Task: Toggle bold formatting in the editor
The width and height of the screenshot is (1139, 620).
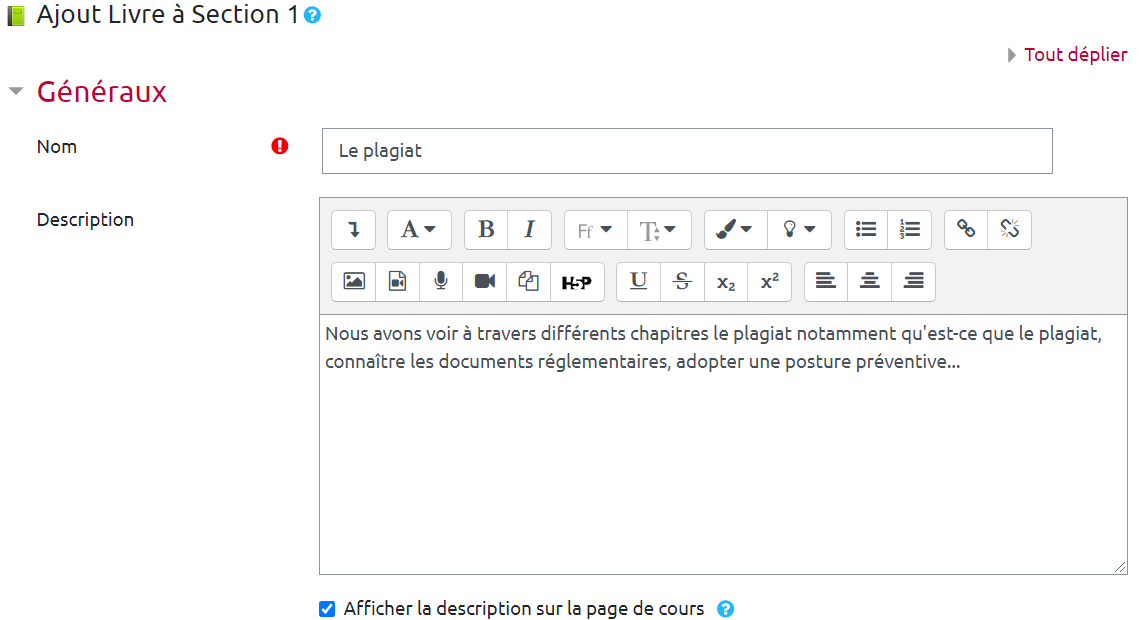Action: point(486,230)
